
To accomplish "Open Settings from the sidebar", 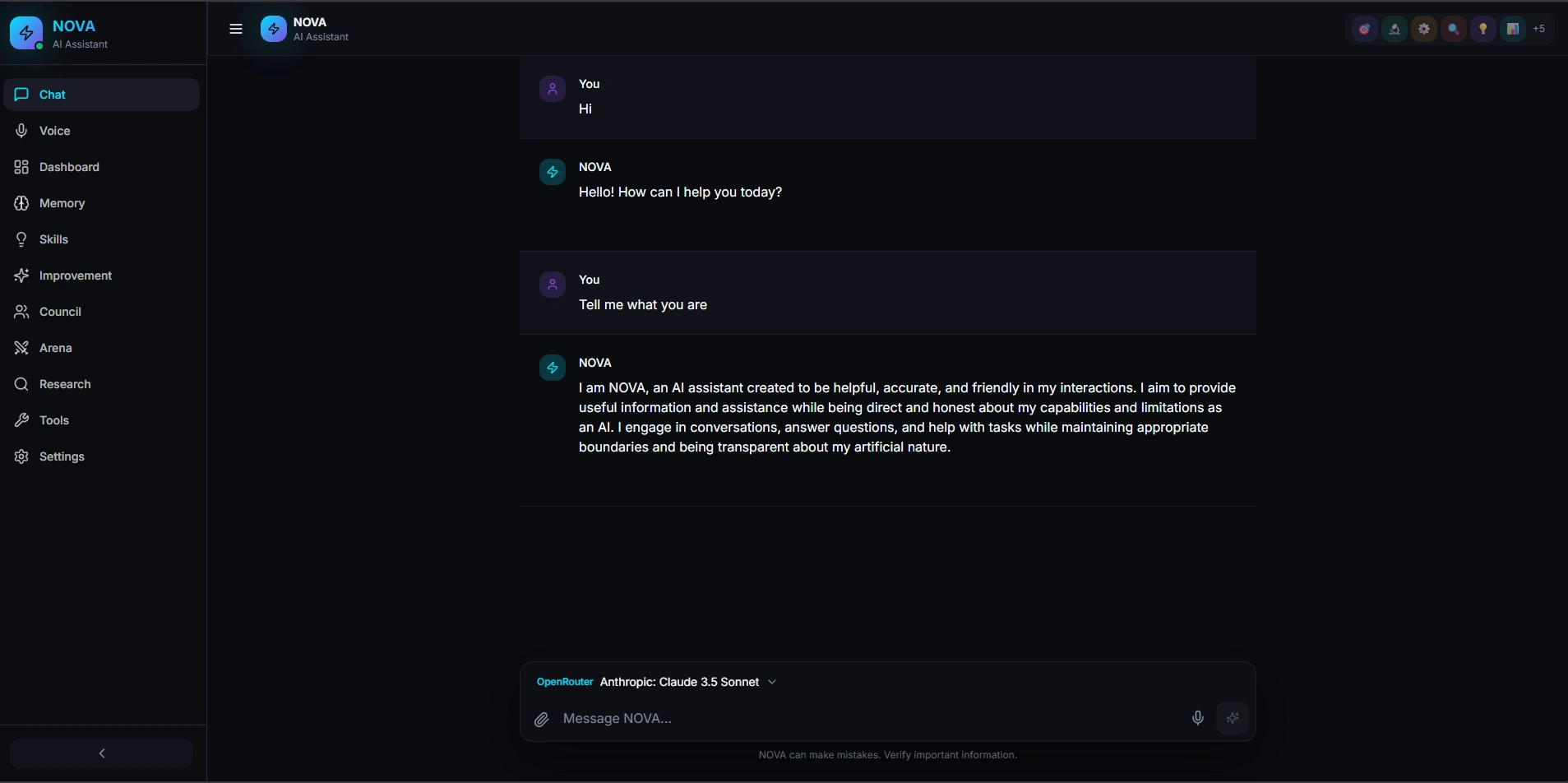I will [x=62, y=456].
